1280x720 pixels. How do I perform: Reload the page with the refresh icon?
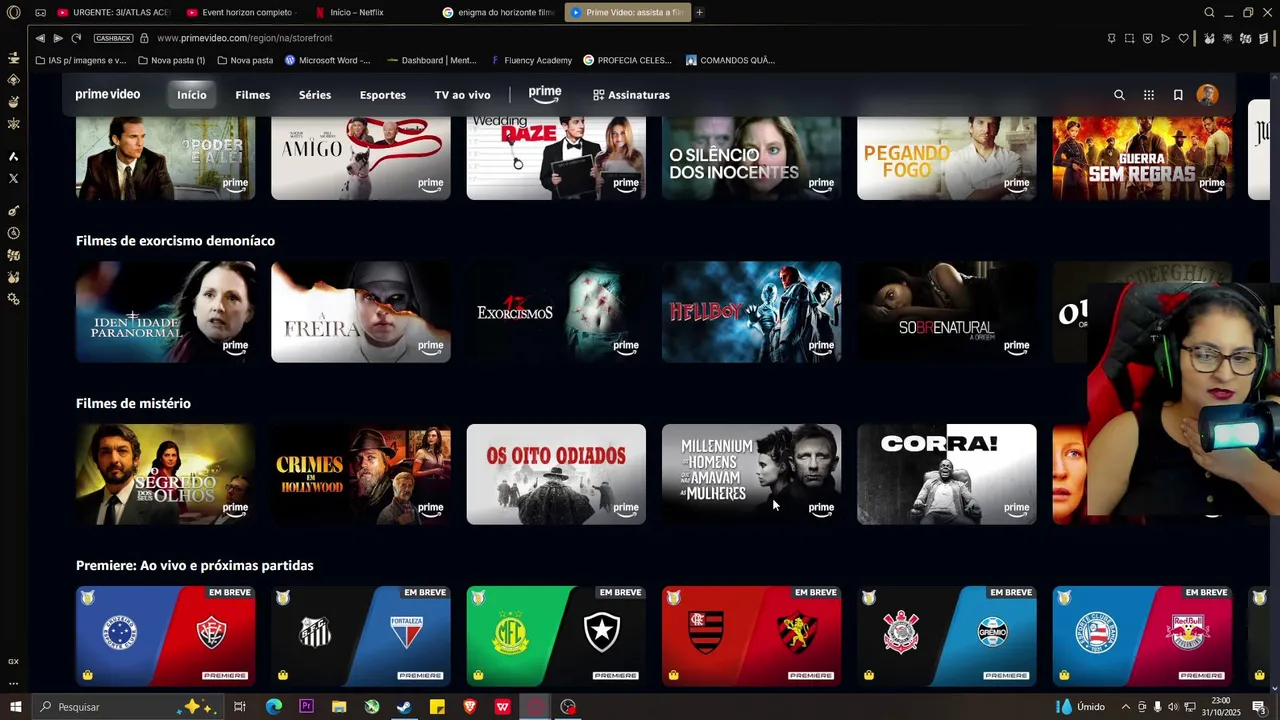tap(76, 38)
